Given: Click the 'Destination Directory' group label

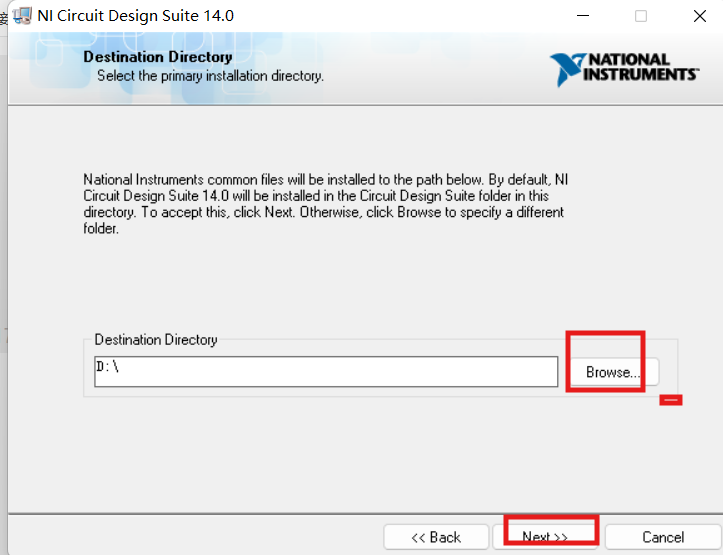Looking at the screenshot, I should tap(156, 340).
